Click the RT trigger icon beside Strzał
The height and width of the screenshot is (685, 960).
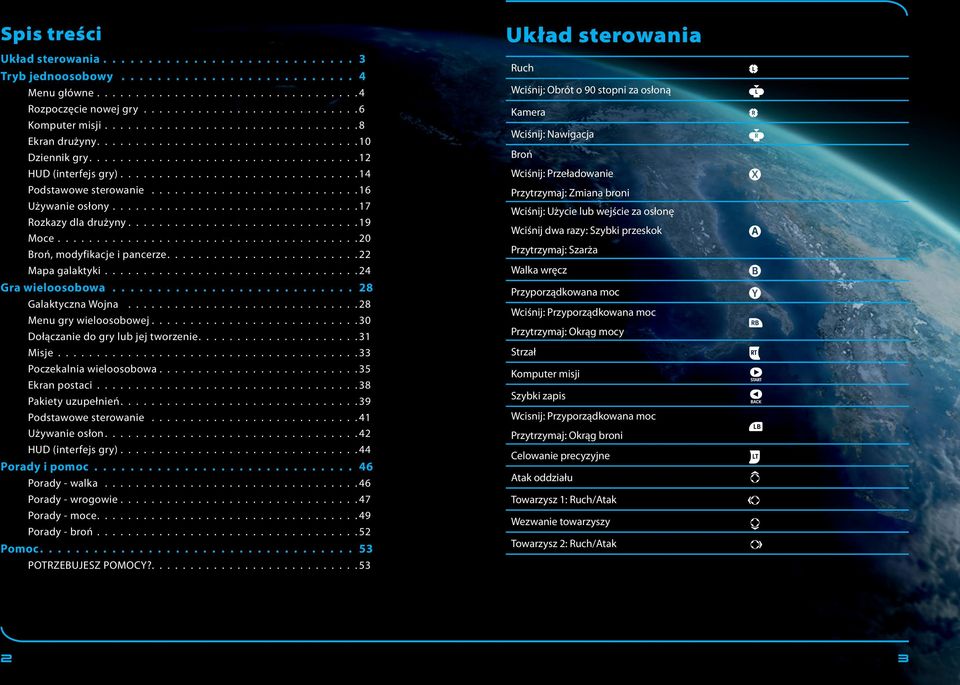(x=755, y=353)
